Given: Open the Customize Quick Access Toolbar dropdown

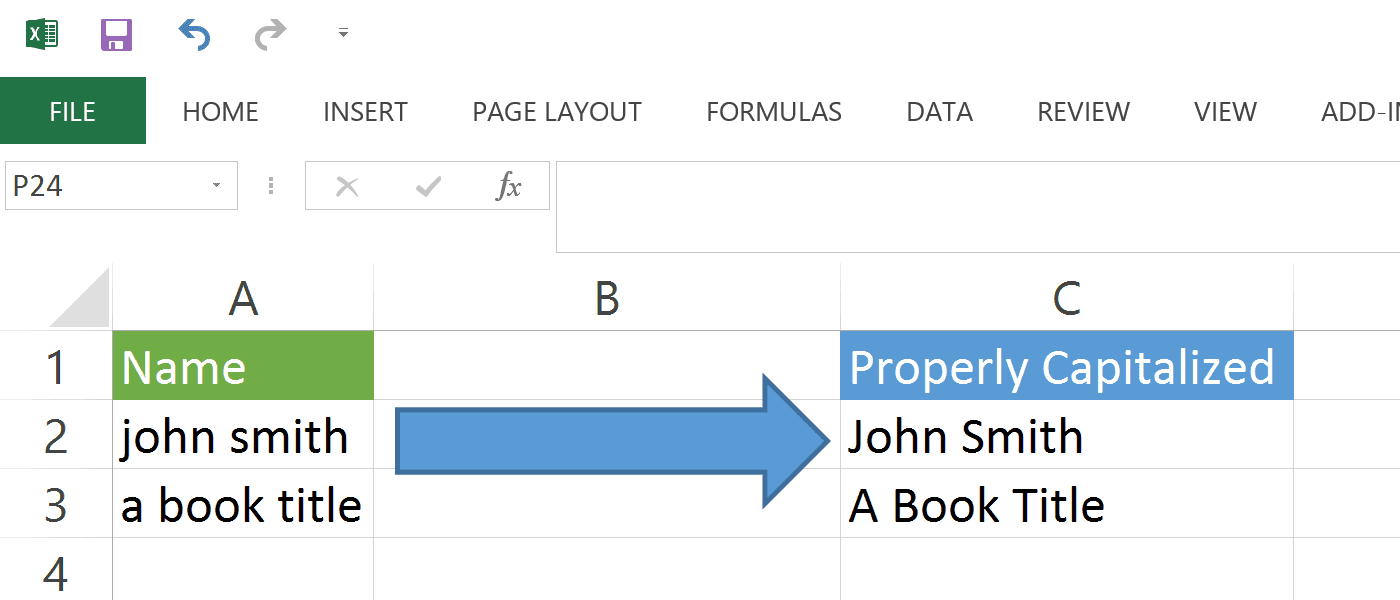Looking at the screenshot, I should [x=343, y=34].
